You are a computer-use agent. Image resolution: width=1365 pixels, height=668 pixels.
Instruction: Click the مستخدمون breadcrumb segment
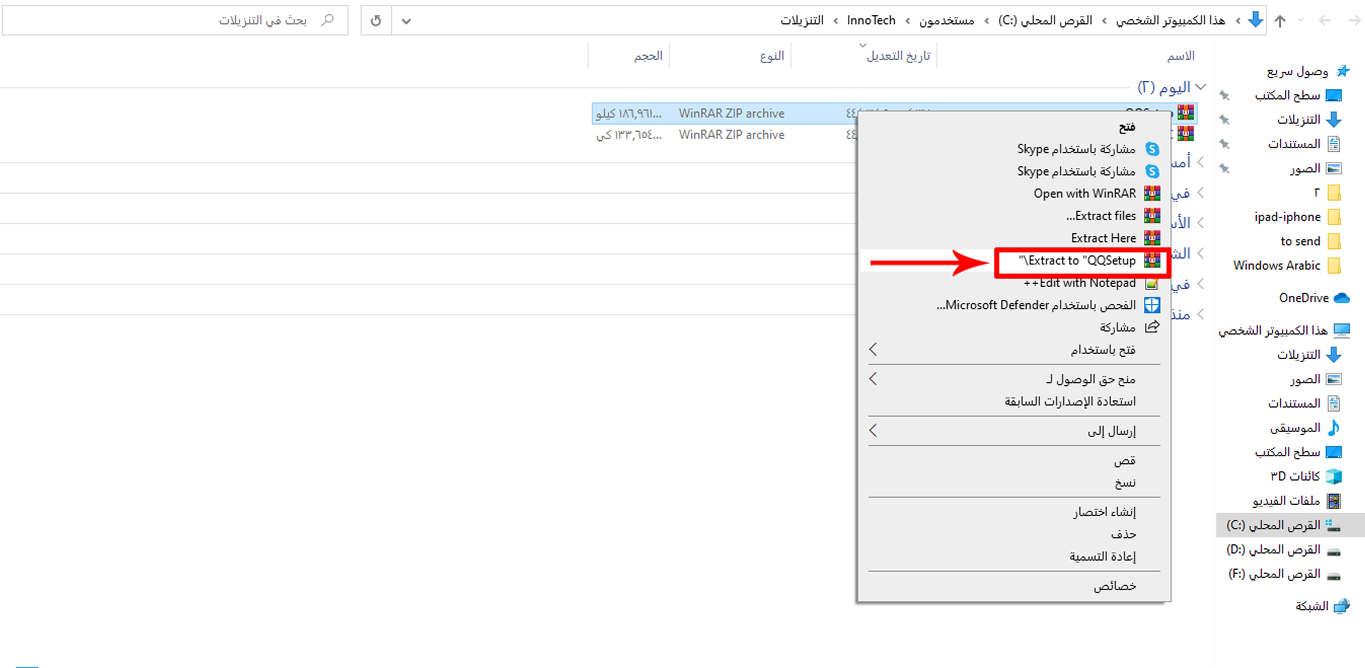948,20
